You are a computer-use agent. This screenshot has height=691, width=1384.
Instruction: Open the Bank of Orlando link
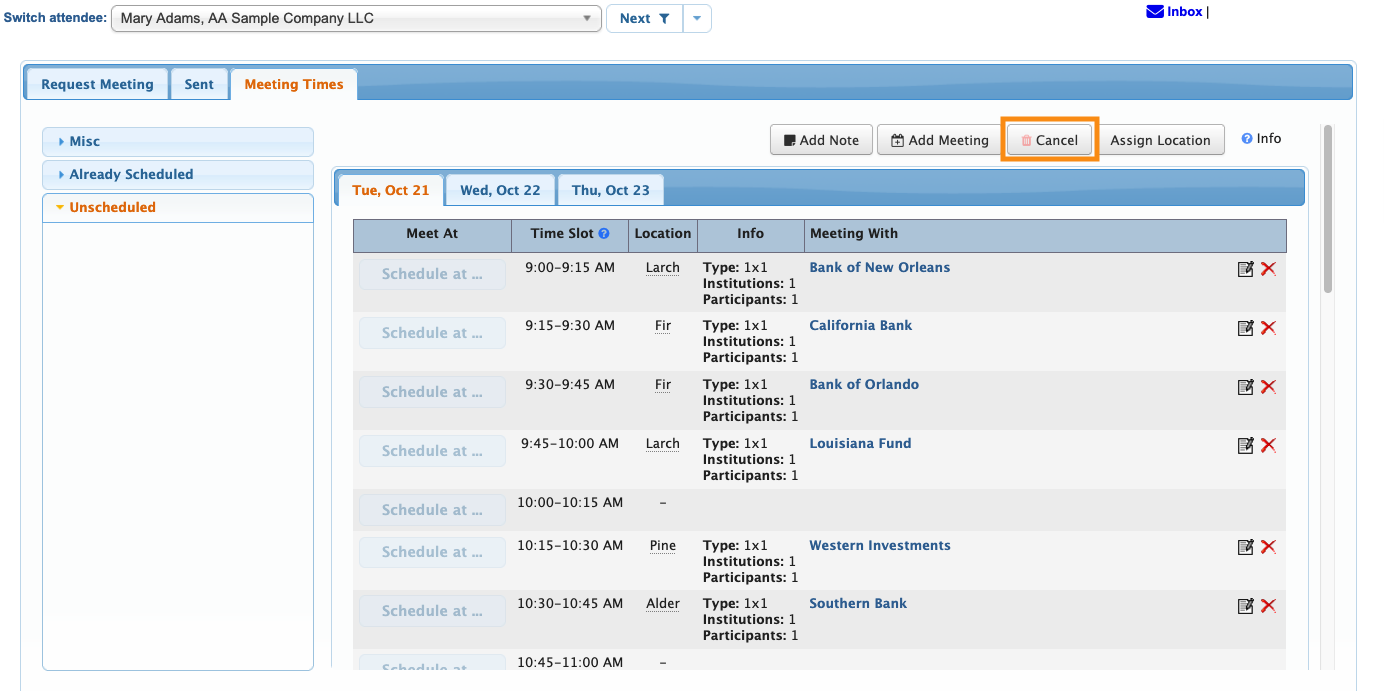click(x=864, y=384)
